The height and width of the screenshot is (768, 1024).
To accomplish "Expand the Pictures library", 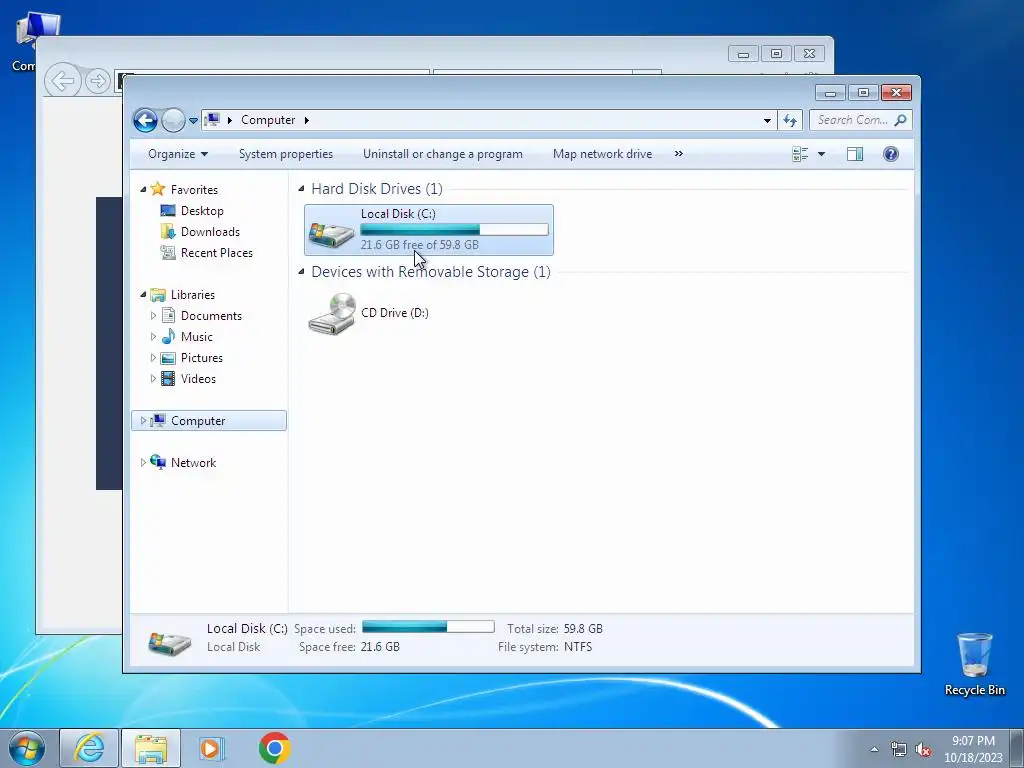I will (153, 358).
